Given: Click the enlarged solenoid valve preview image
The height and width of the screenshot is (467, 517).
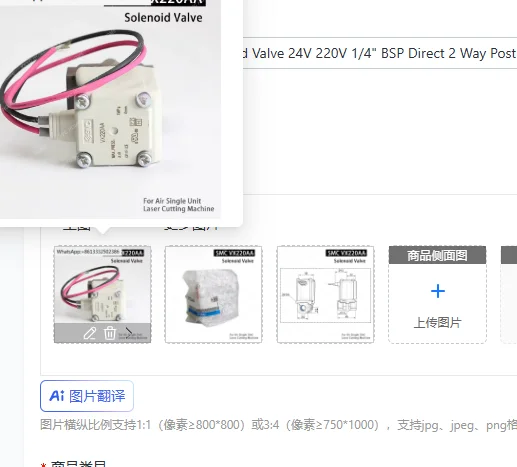Looking at the screenshot, I should tap(110, 109).
